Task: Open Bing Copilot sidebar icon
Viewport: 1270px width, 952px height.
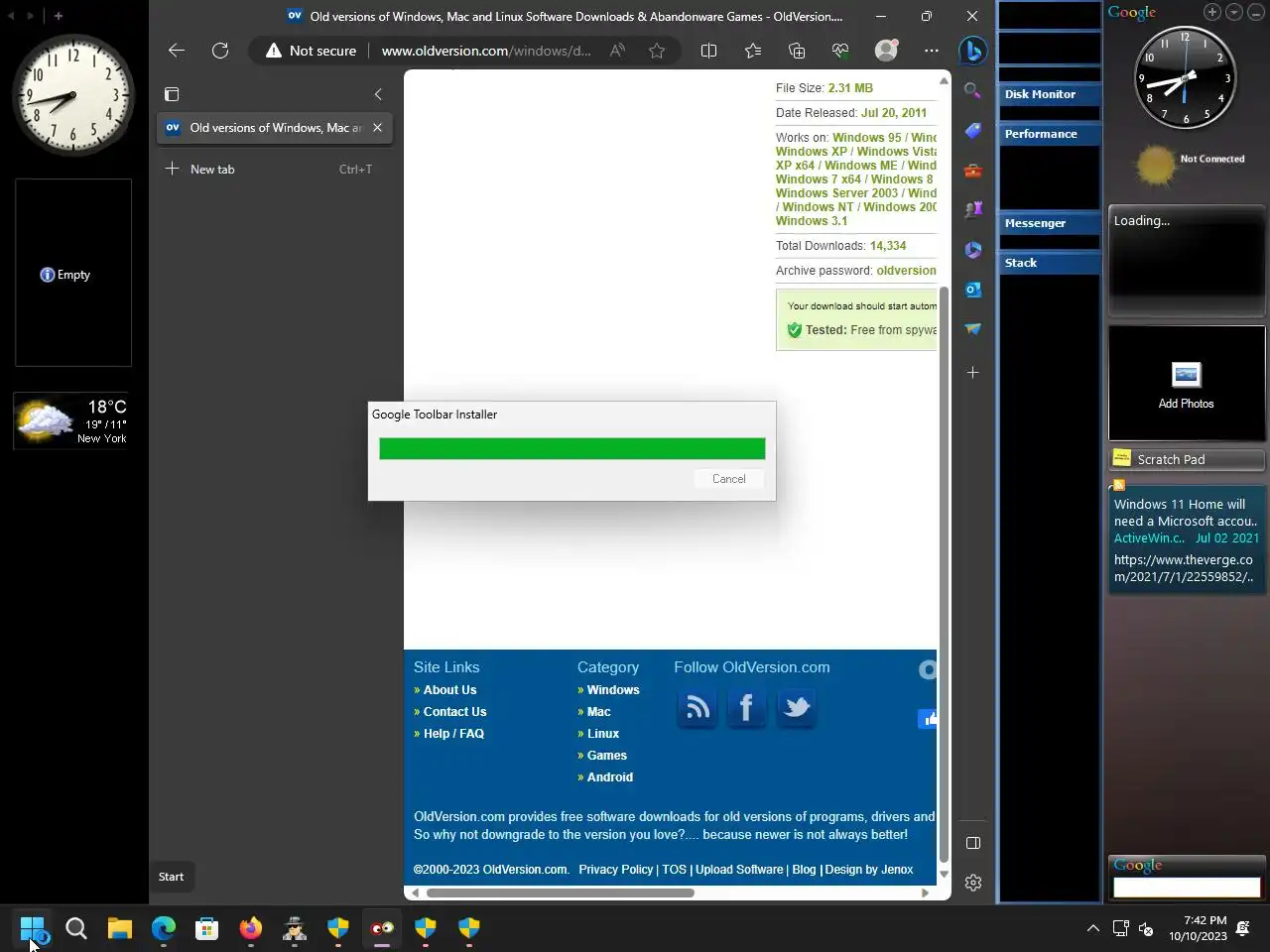Action: pos(973,51)
